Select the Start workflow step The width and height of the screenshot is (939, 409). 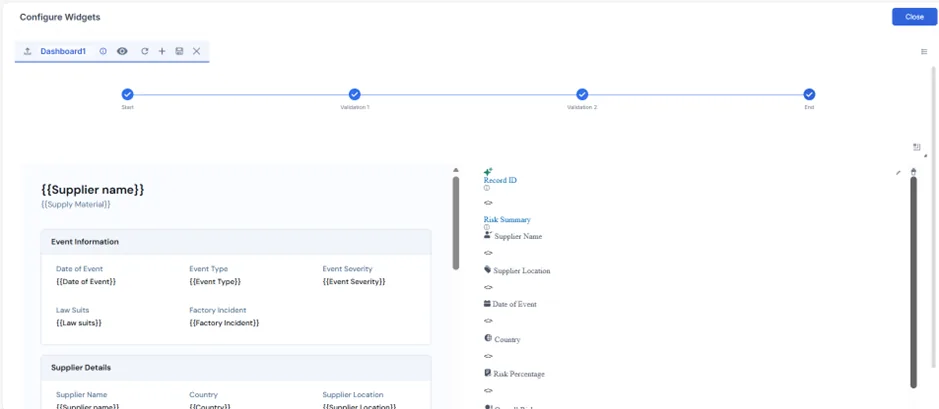click(127, 95)
